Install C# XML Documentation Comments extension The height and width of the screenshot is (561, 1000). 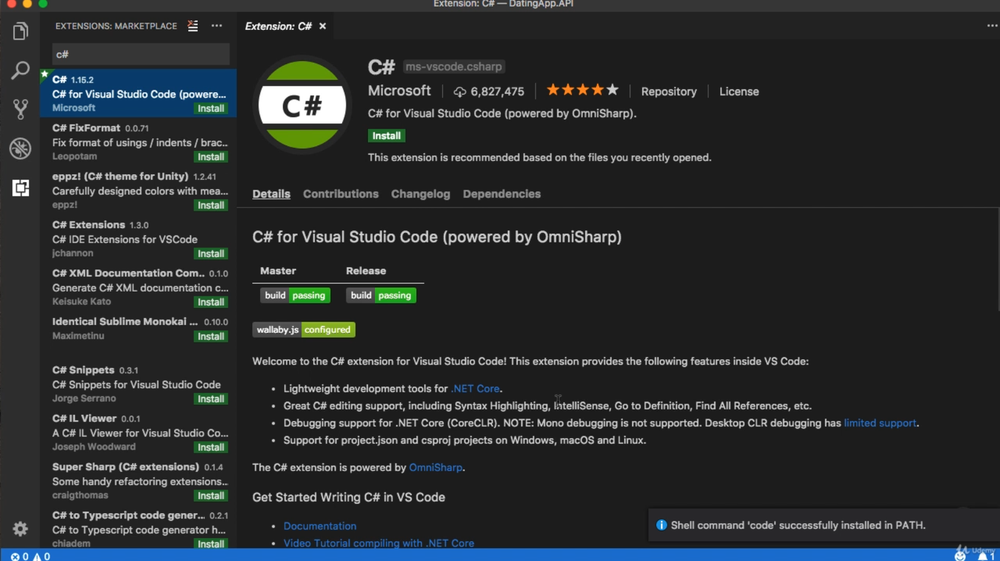click(211, 302)
